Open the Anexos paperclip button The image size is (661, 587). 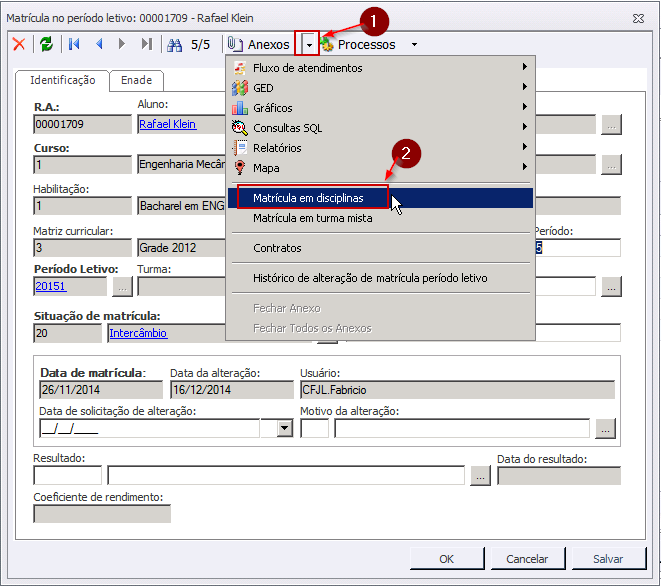click(259, 44)
